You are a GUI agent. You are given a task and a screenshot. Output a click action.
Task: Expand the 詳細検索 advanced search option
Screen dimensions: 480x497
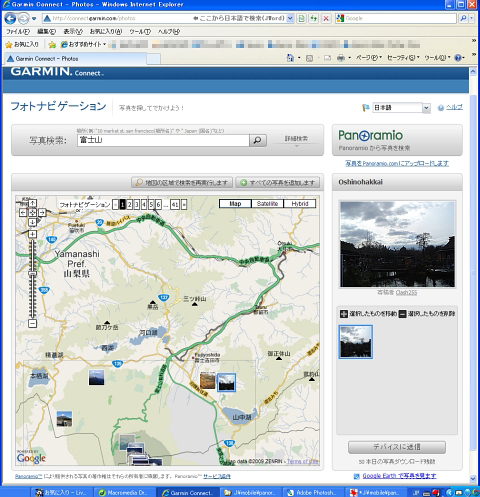tap(296, 140)
